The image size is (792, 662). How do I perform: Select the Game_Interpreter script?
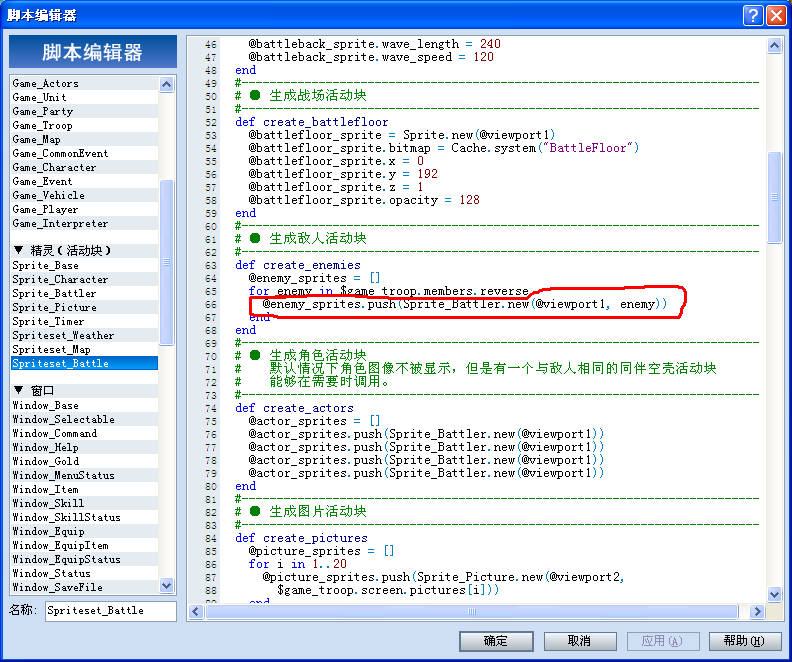tap(84, 223)
